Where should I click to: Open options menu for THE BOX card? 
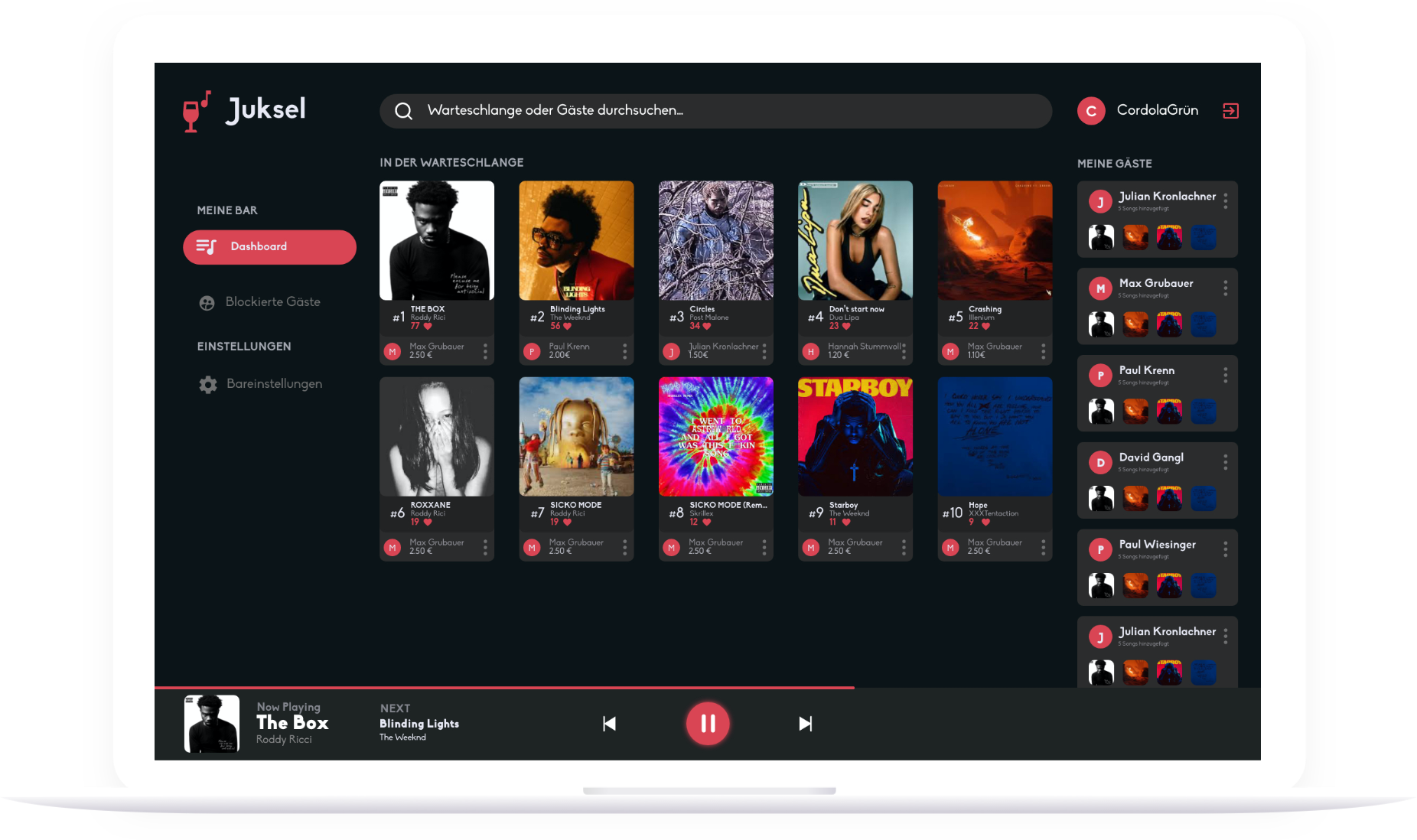485,352
